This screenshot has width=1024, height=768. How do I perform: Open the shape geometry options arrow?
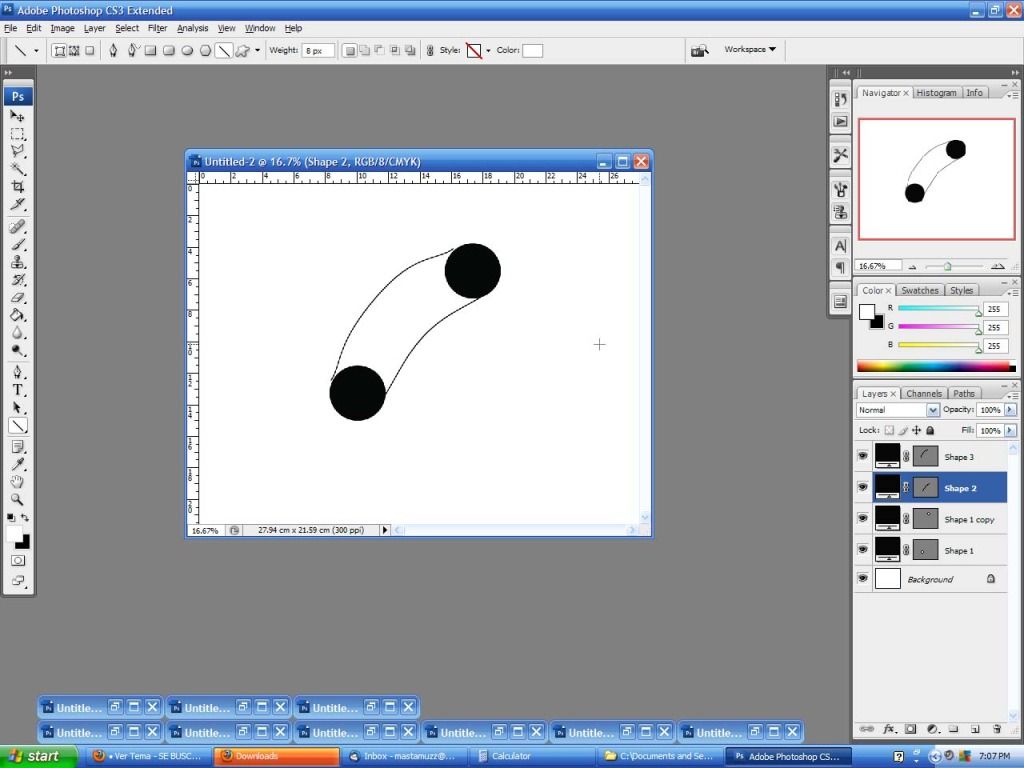click(257, 50)
